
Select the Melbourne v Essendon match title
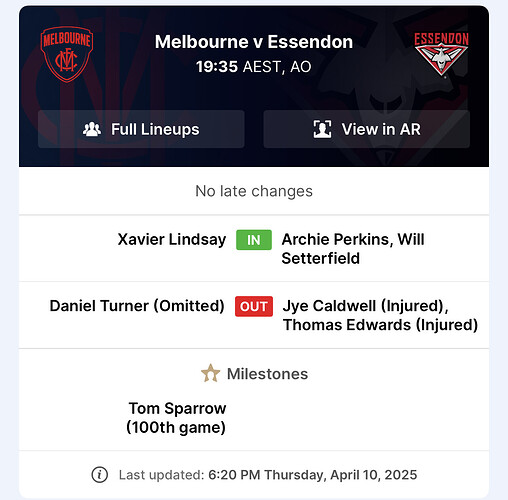pos(254,42)
